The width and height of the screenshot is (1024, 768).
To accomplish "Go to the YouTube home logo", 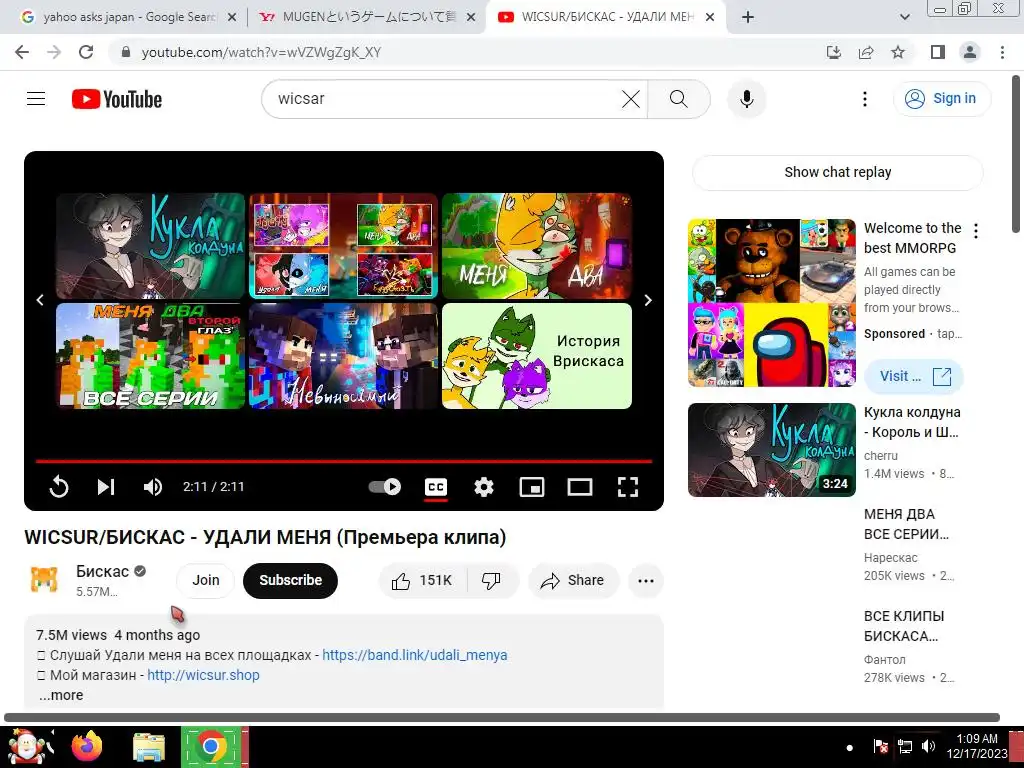I will 117,99.
